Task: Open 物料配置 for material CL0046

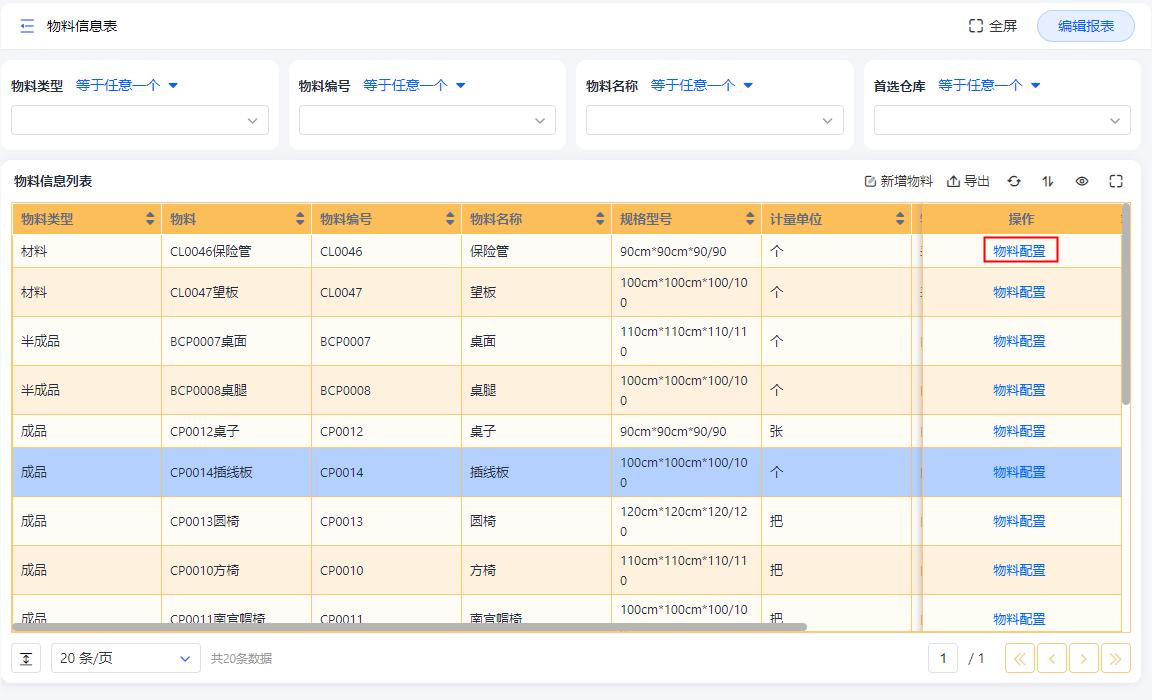Action: (1019, 251)
